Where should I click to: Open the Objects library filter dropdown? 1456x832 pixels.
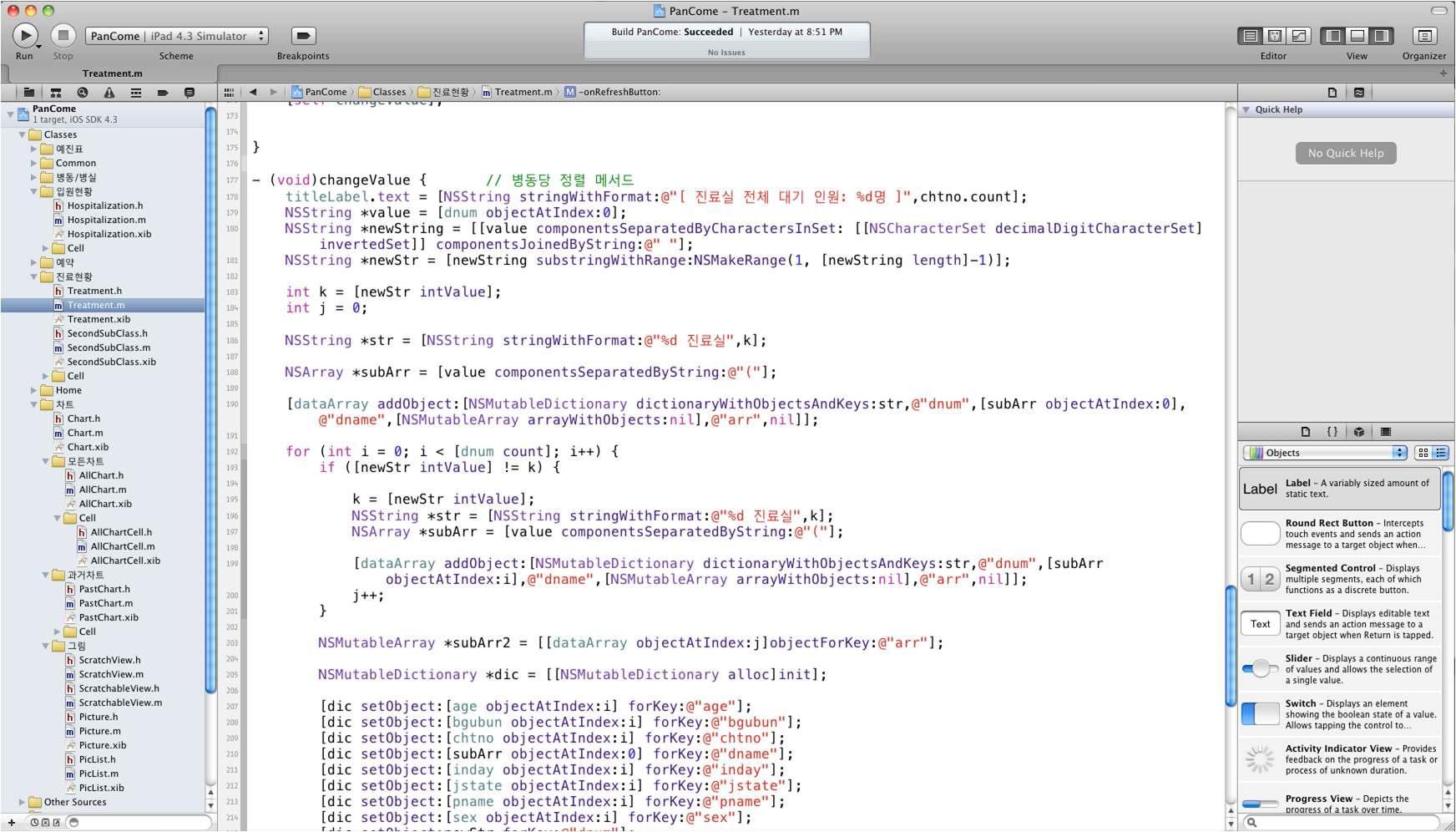[1325, 453]
